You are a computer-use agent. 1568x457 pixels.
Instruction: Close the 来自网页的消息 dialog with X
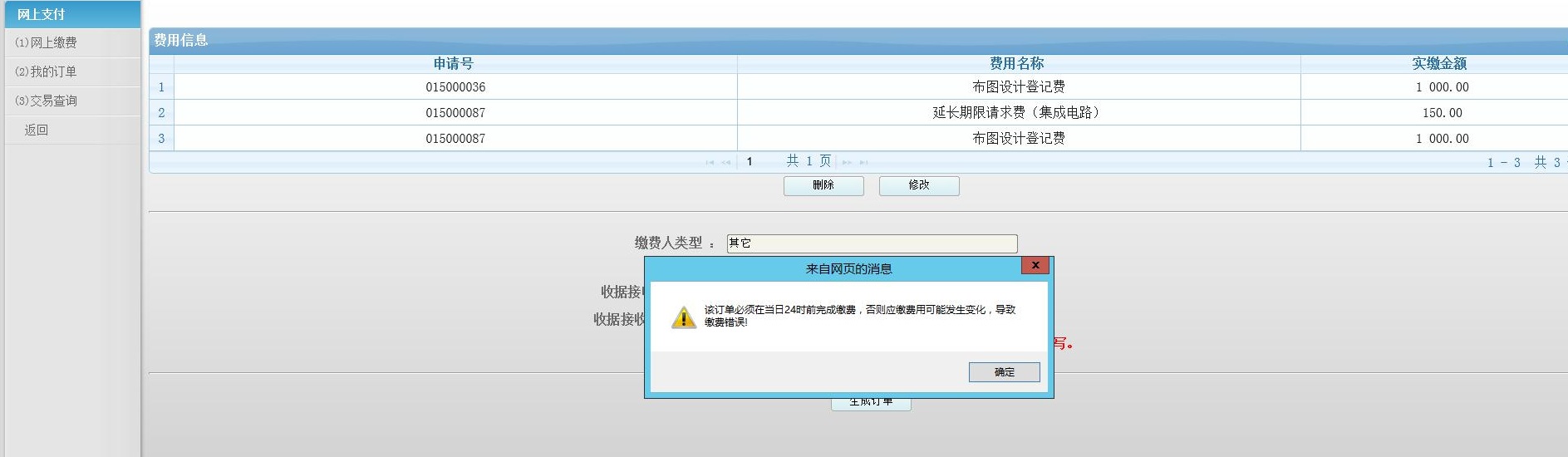click(x=1035, y=265)
